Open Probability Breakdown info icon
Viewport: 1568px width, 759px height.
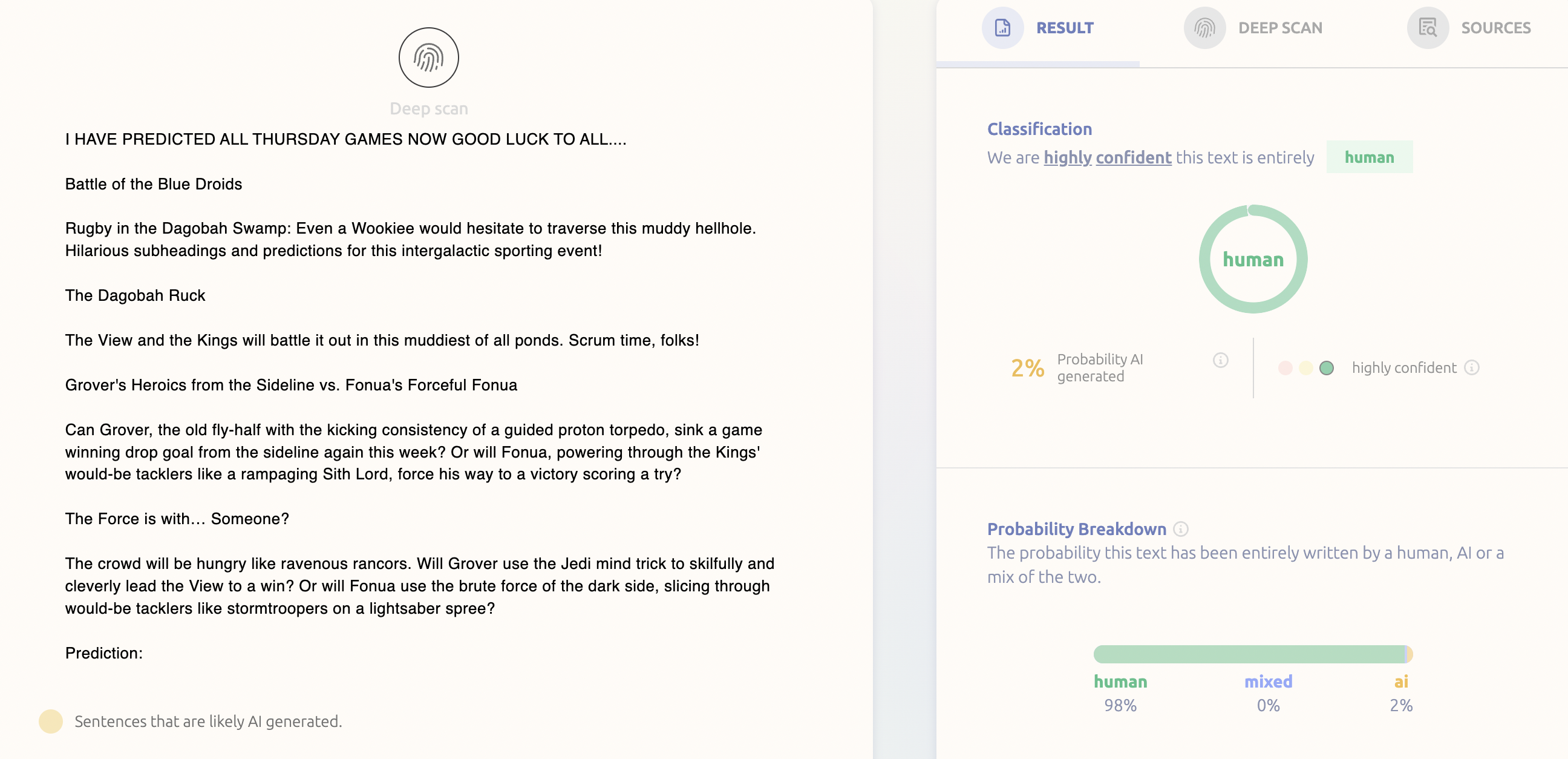point(1180,529)
